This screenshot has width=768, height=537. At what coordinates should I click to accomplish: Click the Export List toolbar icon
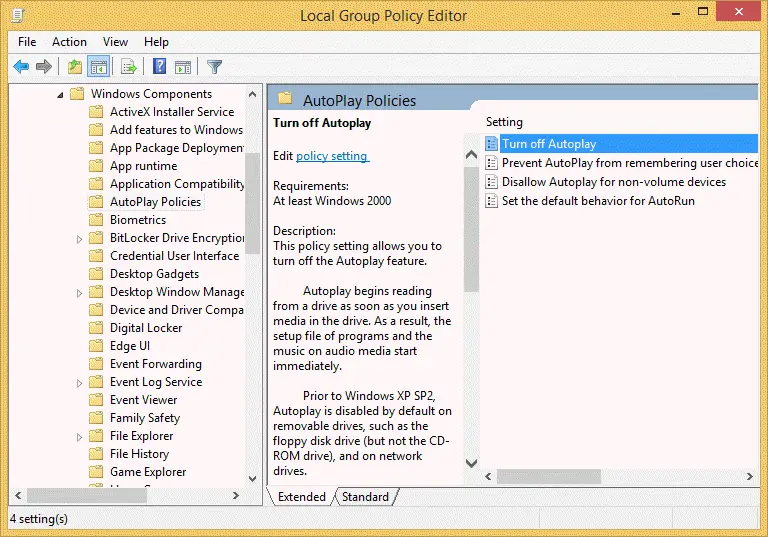click(x=129, y=66)
